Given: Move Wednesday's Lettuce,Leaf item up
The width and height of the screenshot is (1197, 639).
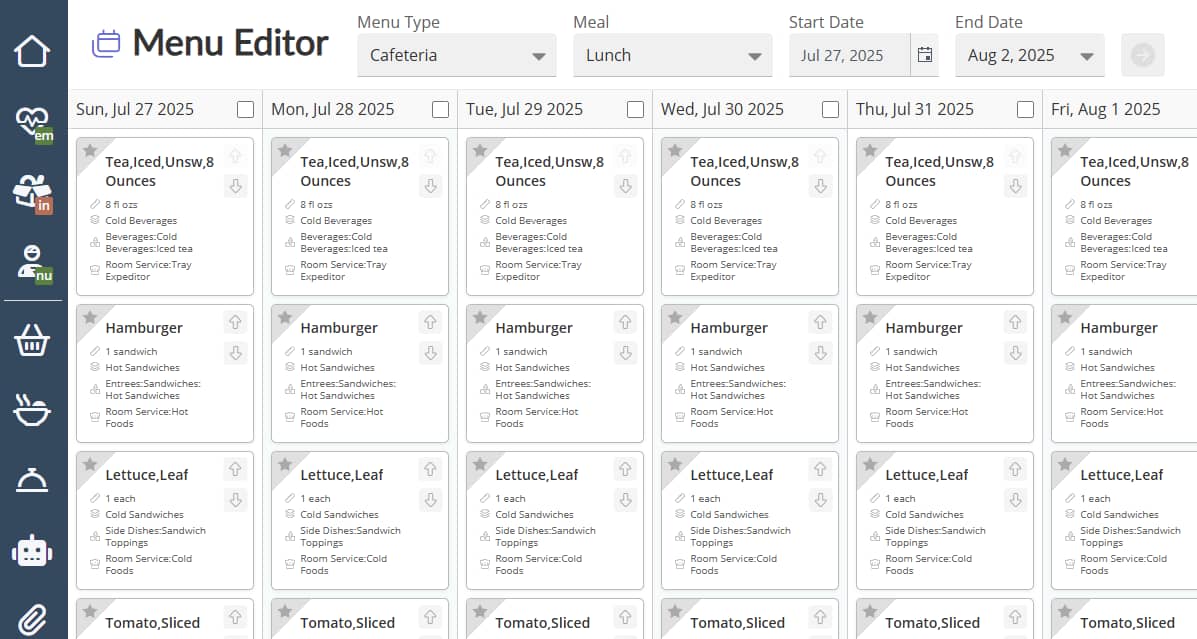Looking at the screenshot, I should (821, 470).
